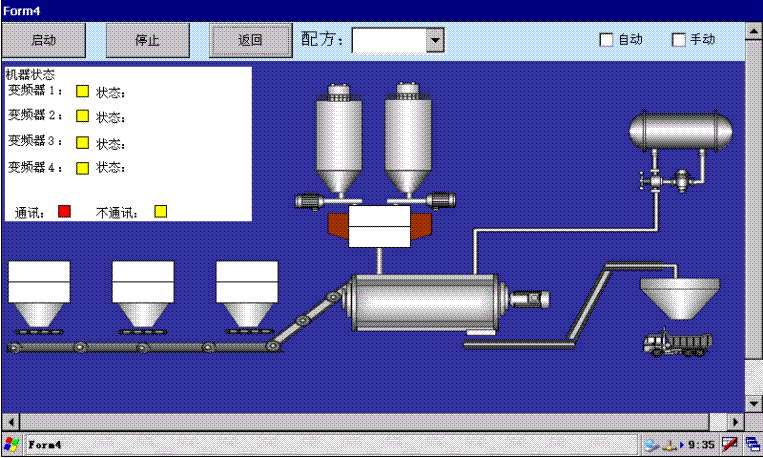
Task: Click the 变频器 4 yellow status indicator
Action: pyautogui.click(x=83, y=168)
